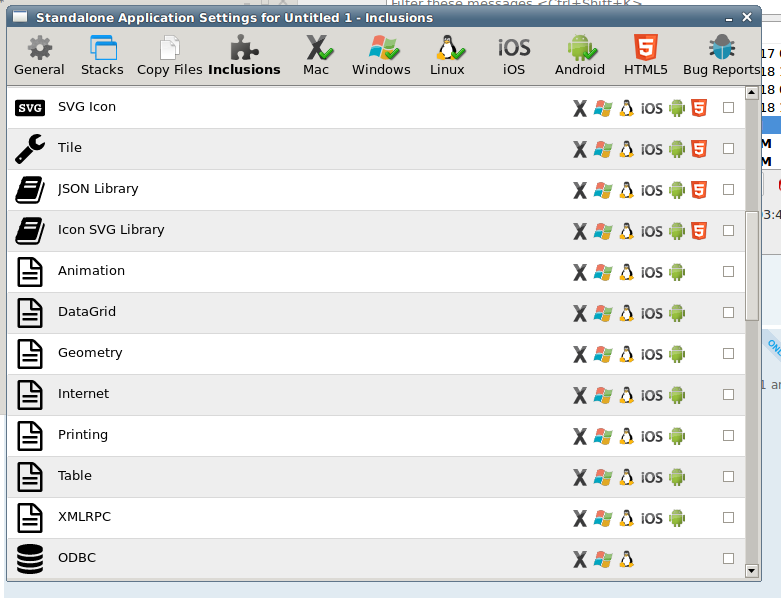The image size is (781, 598).
Task: Tick the Internet inclusion checkbox
Action: coord(728,395)
